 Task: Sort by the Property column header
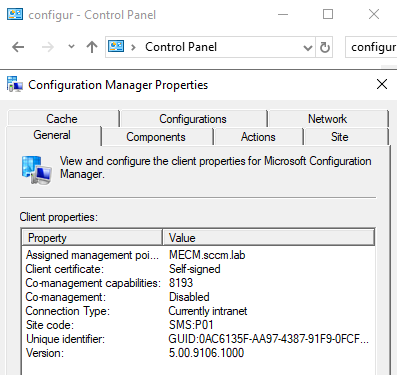point(92,238)
